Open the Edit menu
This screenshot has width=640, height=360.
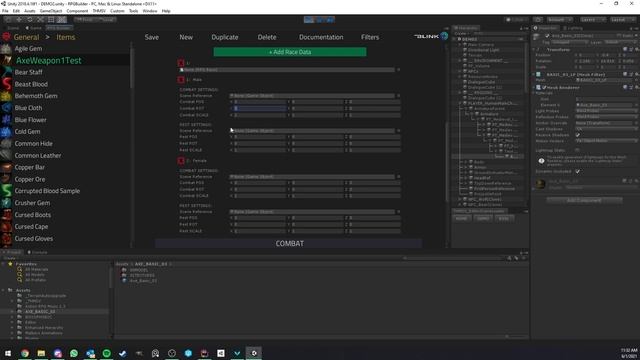pos(16,11)
